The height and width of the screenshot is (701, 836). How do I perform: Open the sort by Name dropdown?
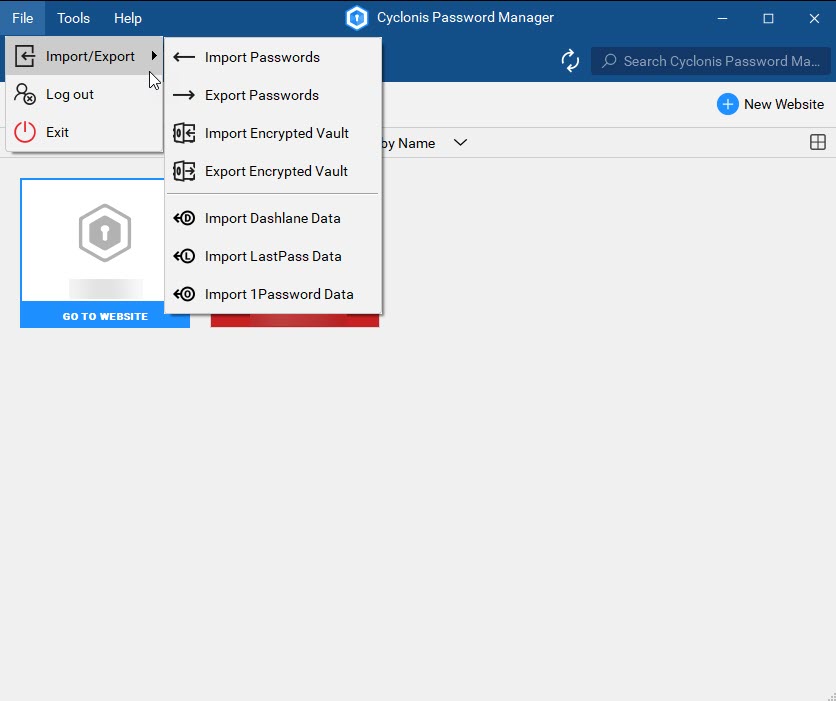coord(461,143)
